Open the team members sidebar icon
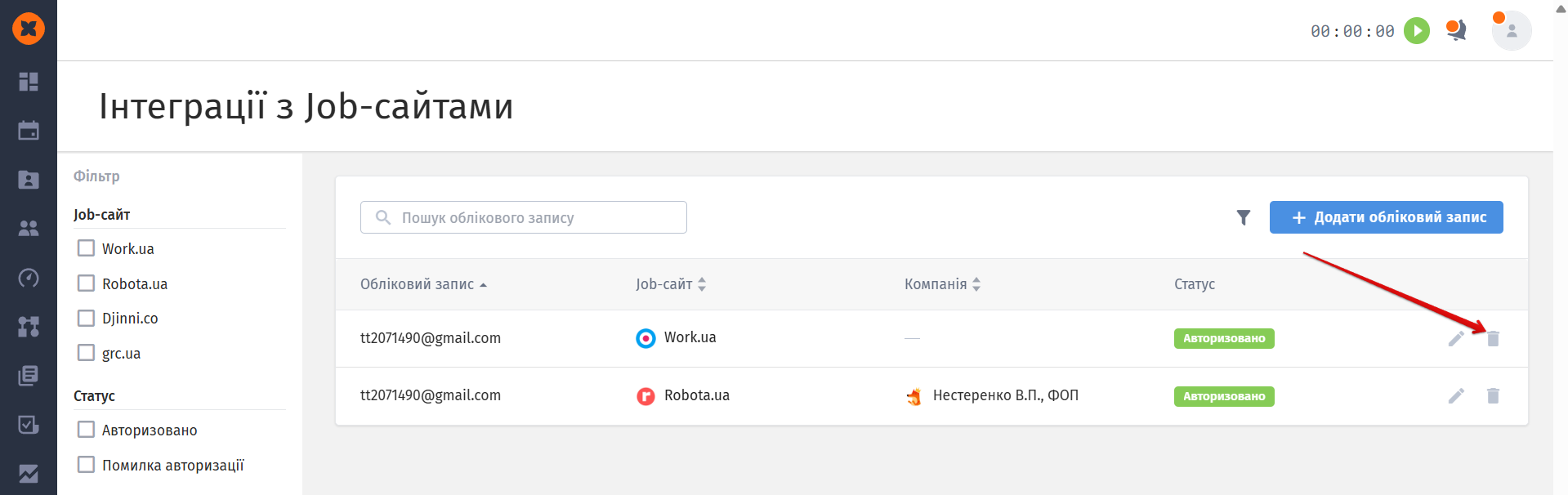This screenshot has width=1568, height=495. [x=29, y=229]
